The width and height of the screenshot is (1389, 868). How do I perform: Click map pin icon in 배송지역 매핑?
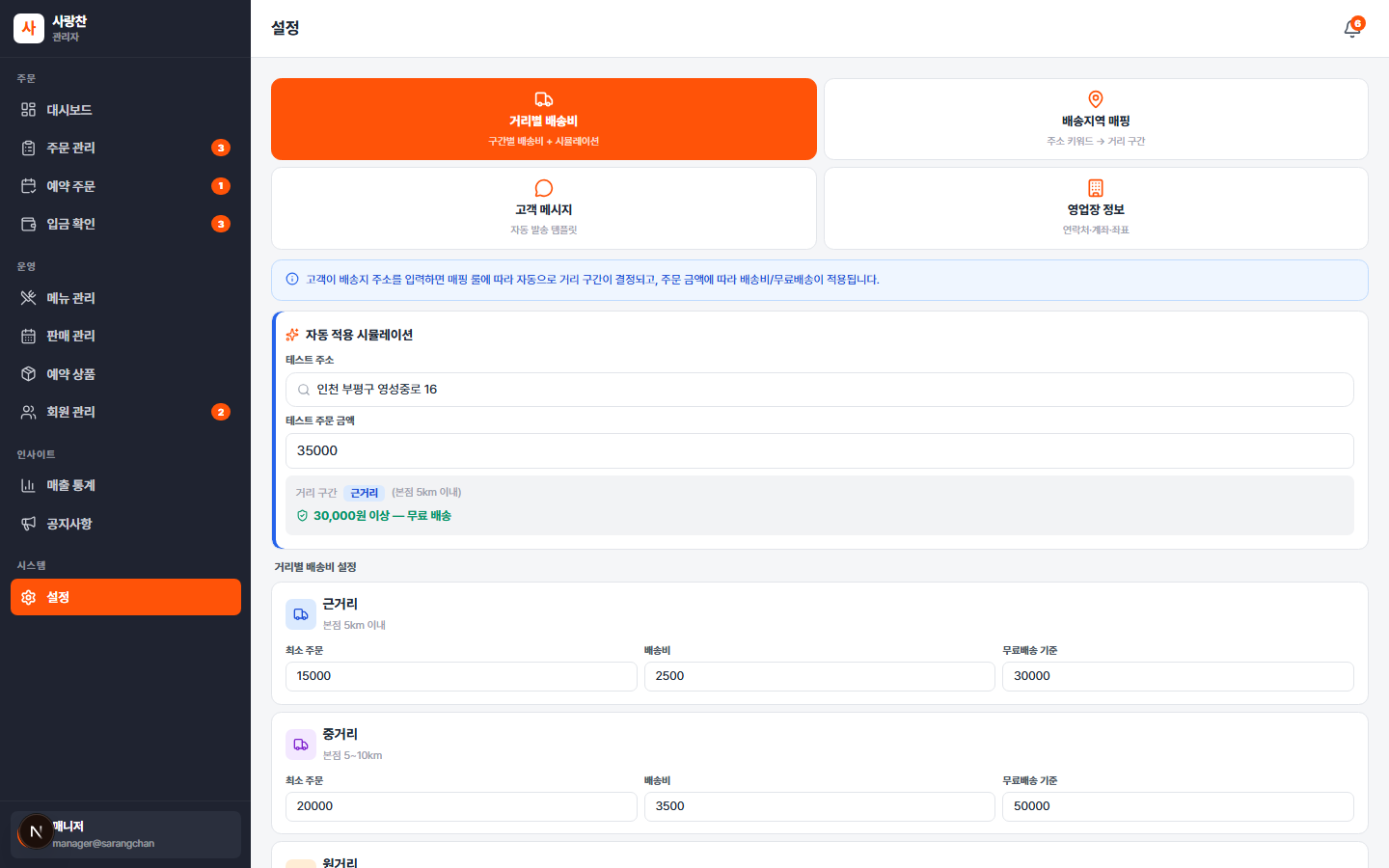click(1096, 99)
